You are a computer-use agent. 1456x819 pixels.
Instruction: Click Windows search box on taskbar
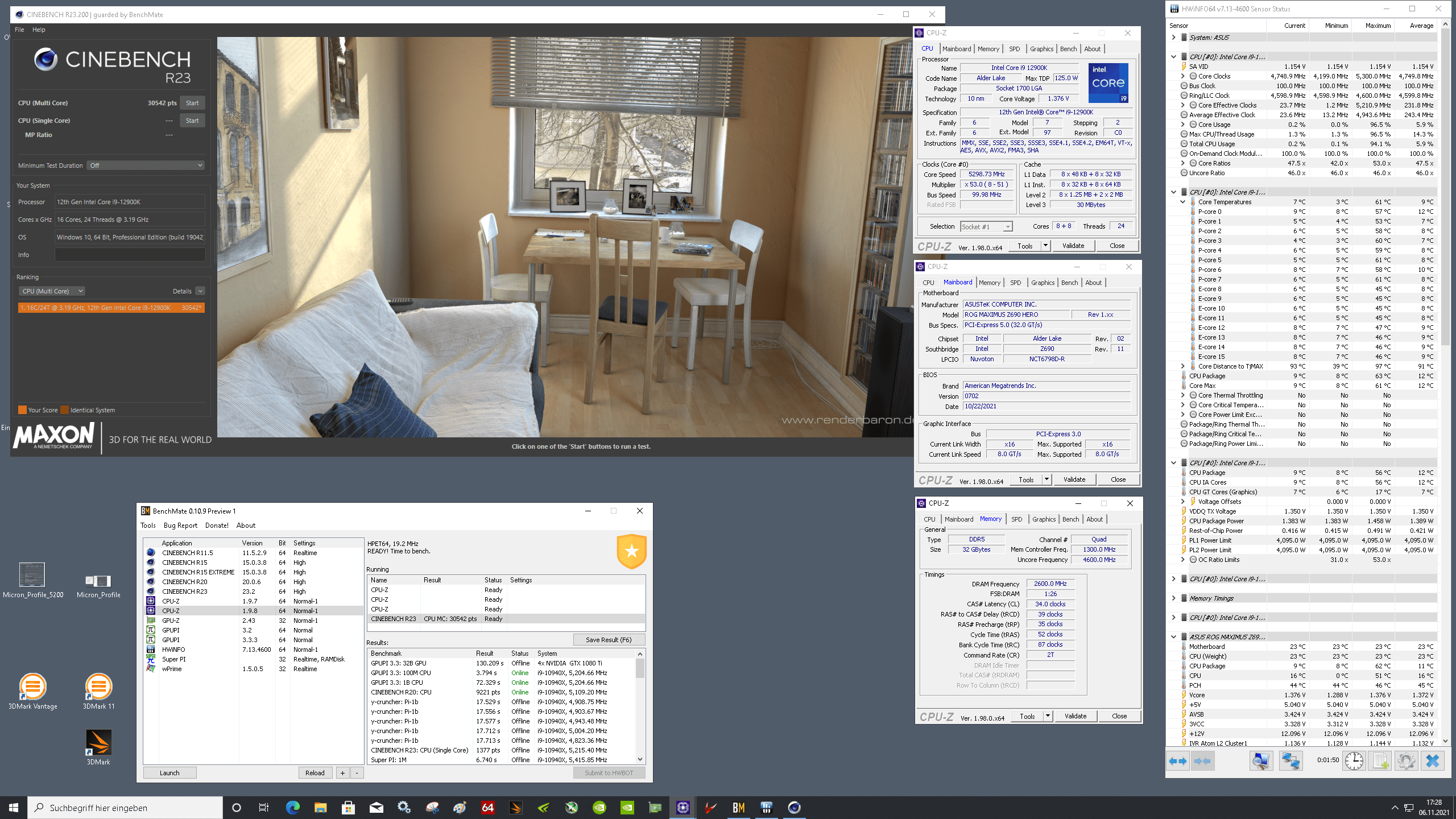pyautogui.click(x=125, y=808)
